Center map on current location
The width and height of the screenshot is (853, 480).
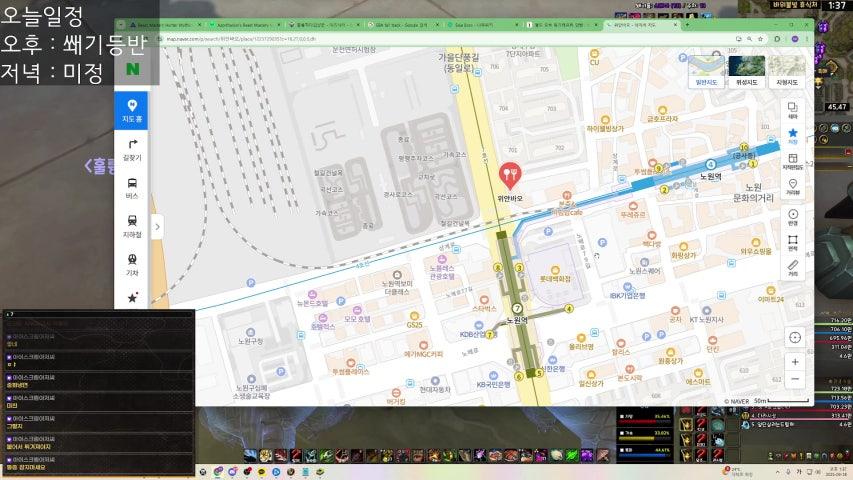pyautogui.click(x=795, y=337)
